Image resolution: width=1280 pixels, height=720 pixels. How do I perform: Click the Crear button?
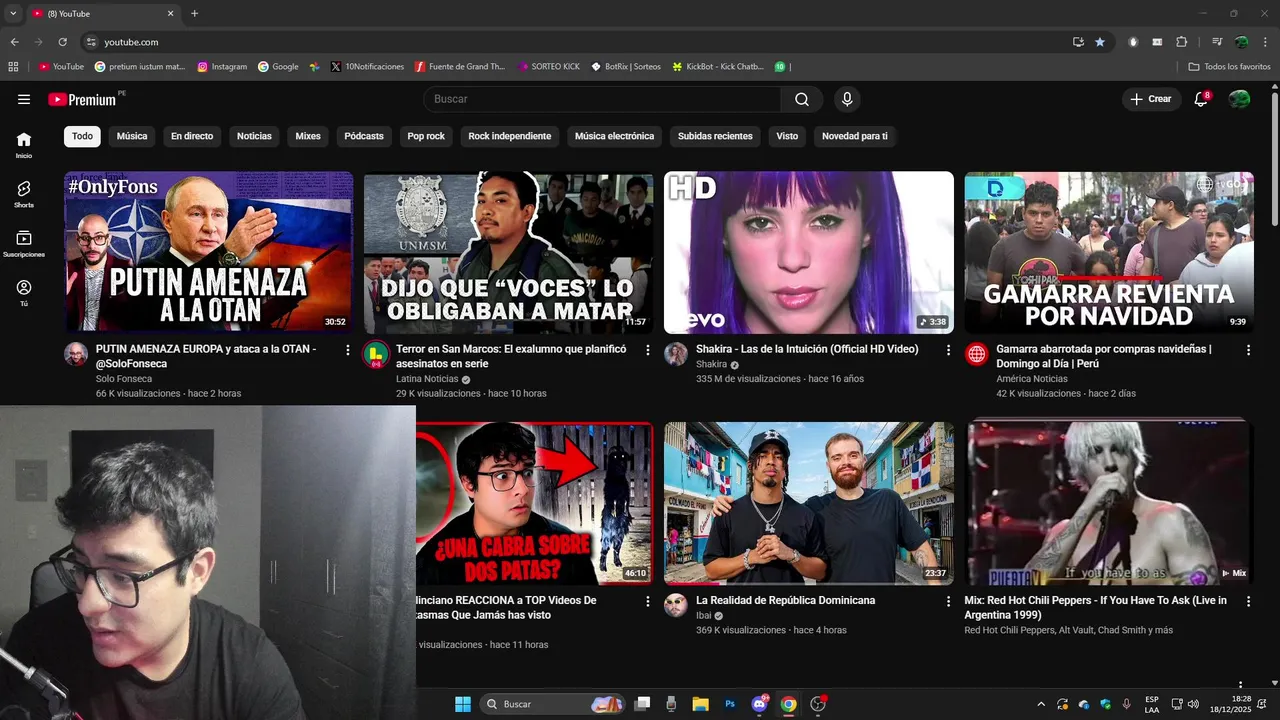pos(1151,99)
